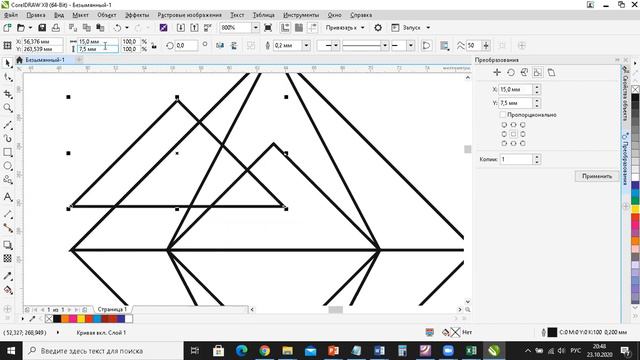Open the Эффекты menu
Screen dimensions: 640x360
(137, 15)
